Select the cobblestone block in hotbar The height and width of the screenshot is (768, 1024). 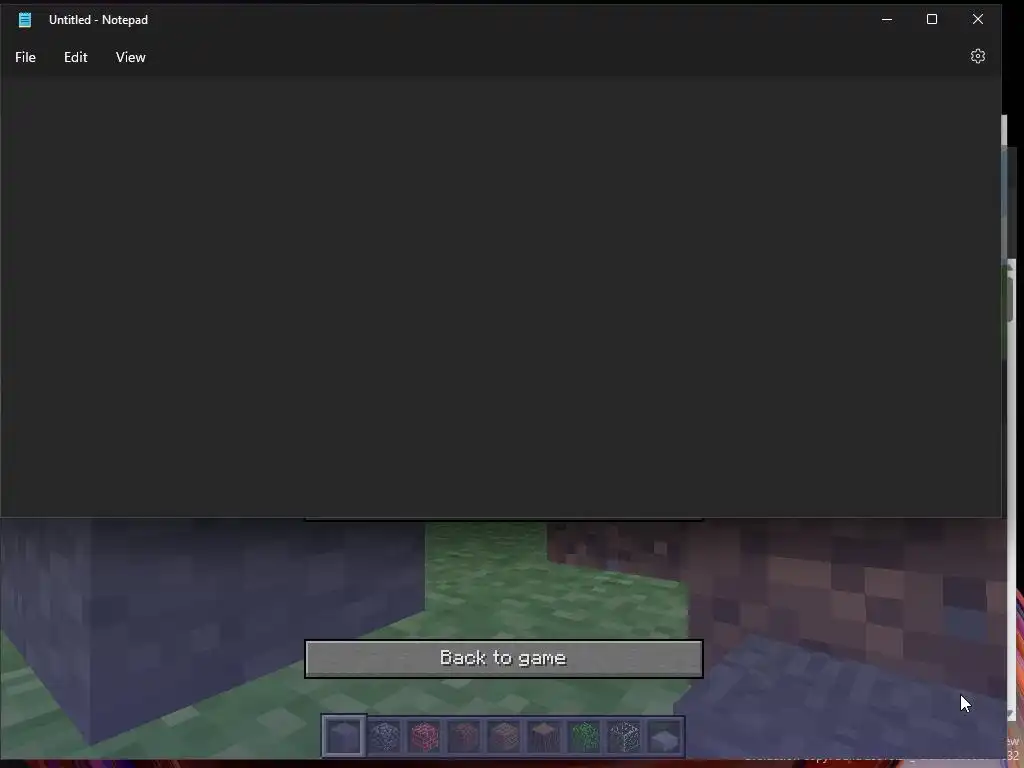[x=384, y=736]
